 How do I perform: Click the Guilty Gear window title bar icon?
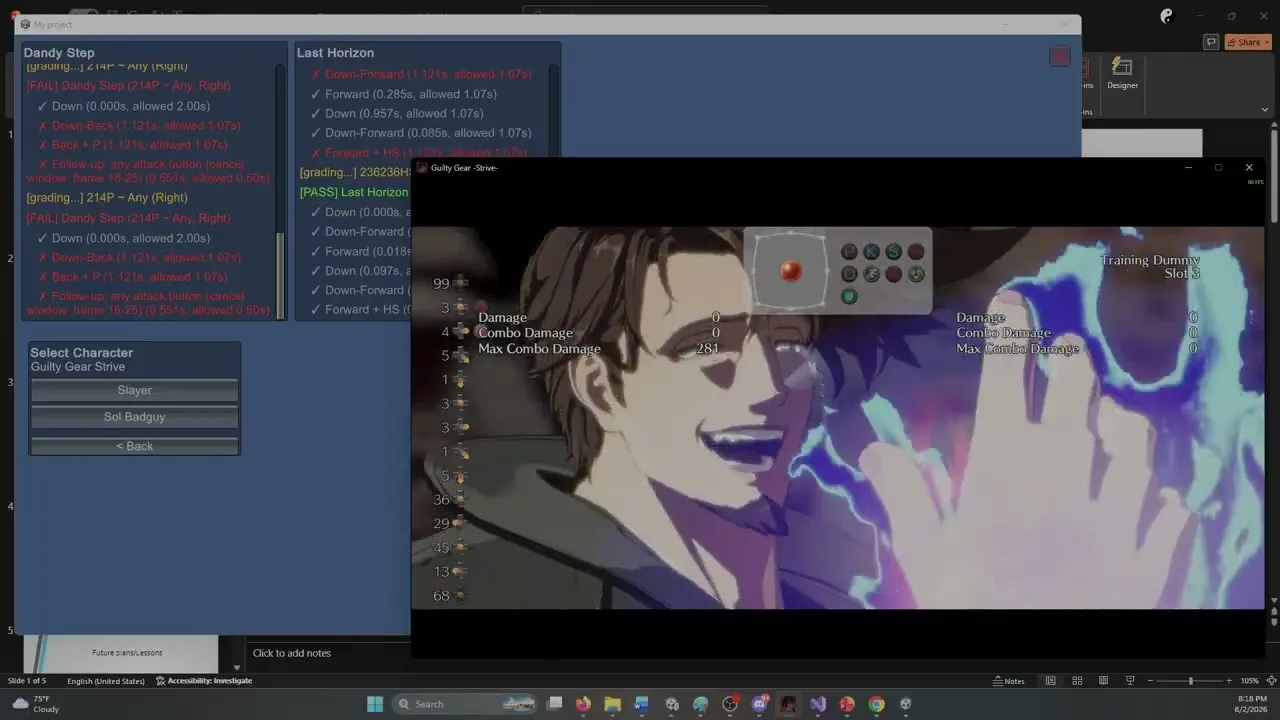[422, 168]
